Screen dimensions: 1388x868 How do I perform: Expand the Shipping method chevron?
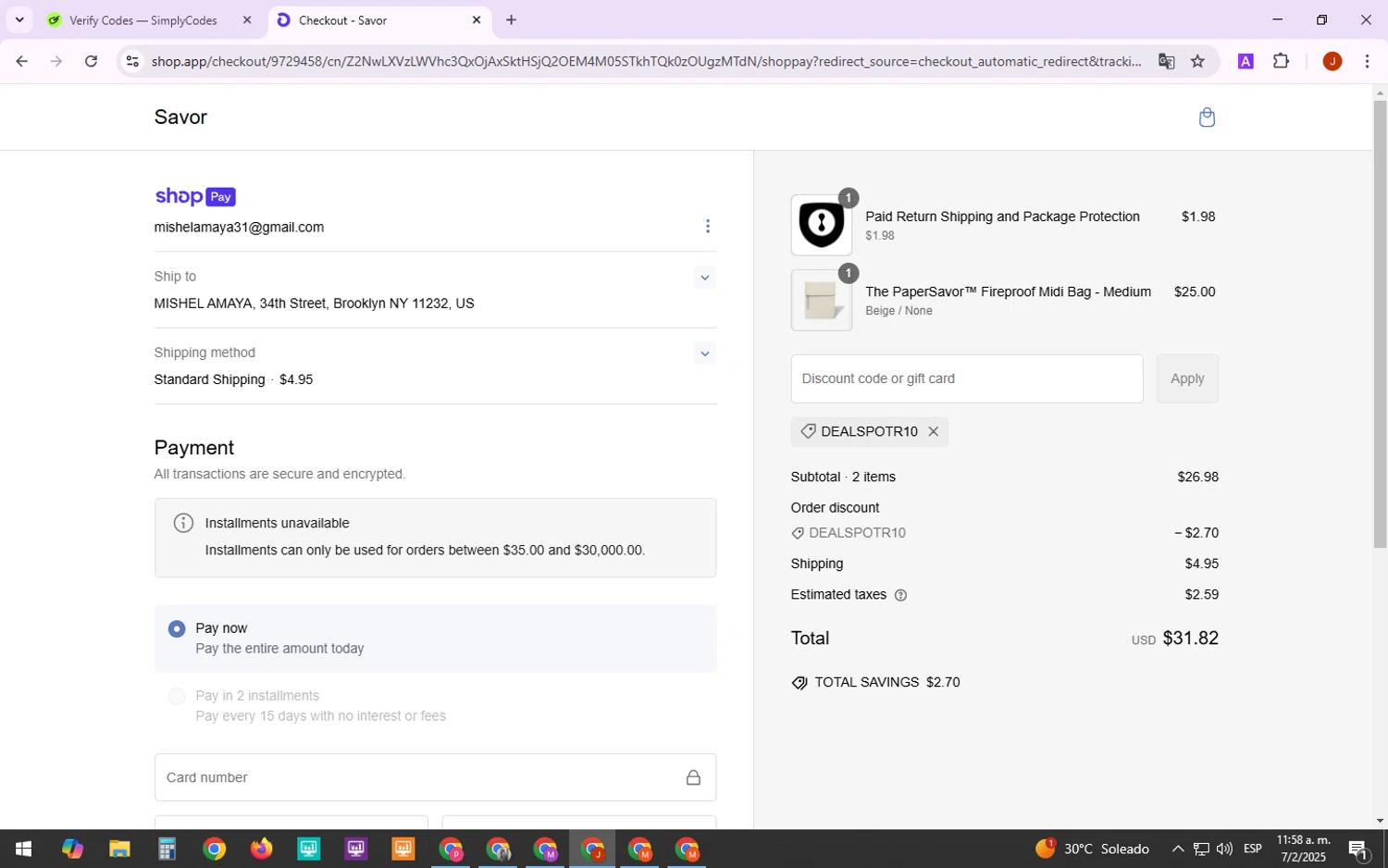click(705, 353)
